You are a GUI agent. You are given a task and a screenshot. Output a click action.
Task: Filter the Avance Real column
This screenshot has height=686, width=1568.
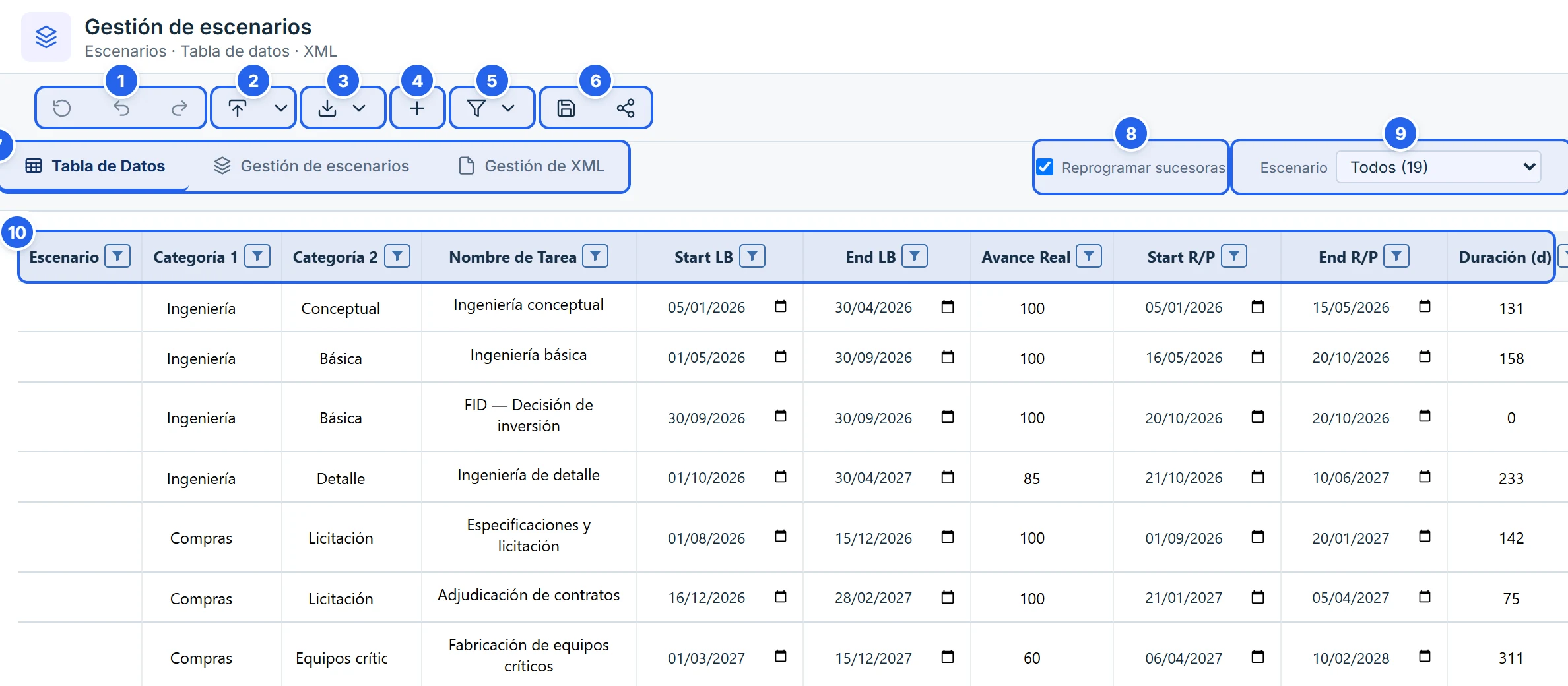pyautogui.click(x=1089, y=256)
